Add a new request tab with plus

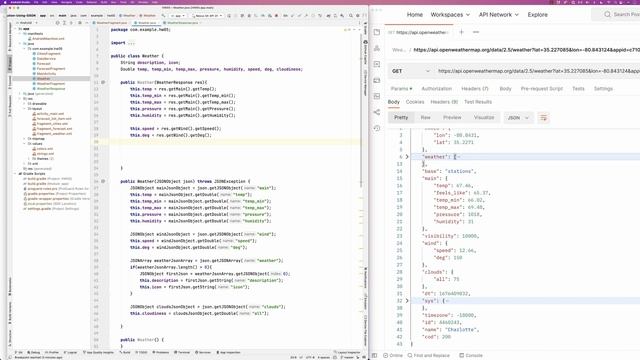click(462, 32)
